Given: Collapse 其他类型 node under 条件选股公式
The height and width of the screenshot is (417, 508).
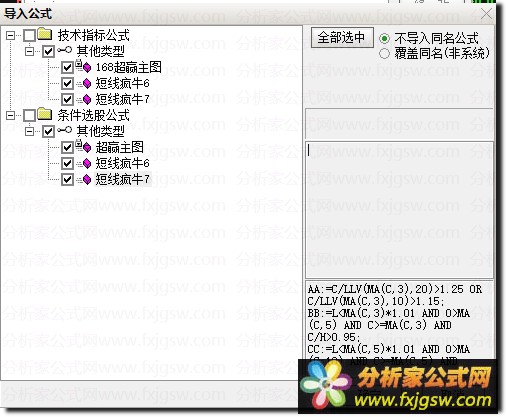Looking at the screenshot, I should pyautogui.click(x=30, y=131).
